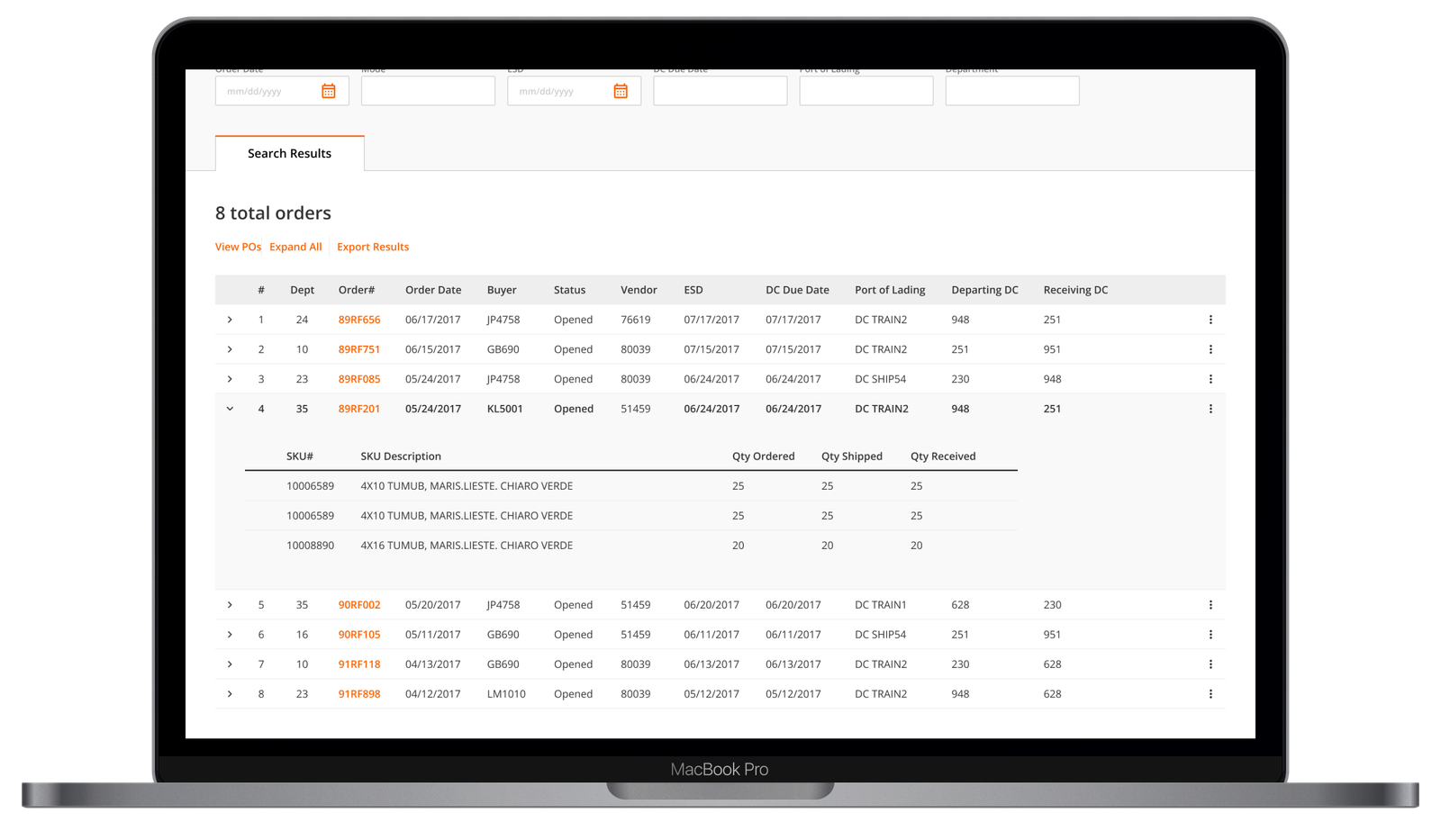Click the Order Date column header
1441x840 pixels.
(x=433, y=290)
